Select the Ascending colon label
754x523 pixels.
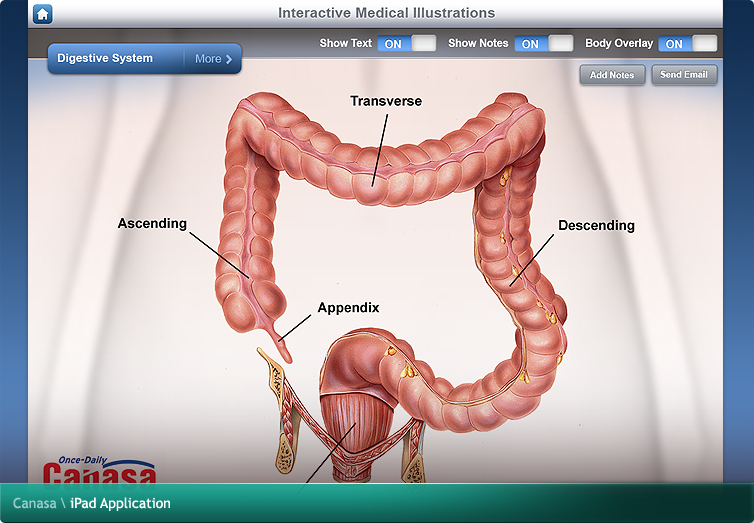pyautogui.click(x=152, y=223)
